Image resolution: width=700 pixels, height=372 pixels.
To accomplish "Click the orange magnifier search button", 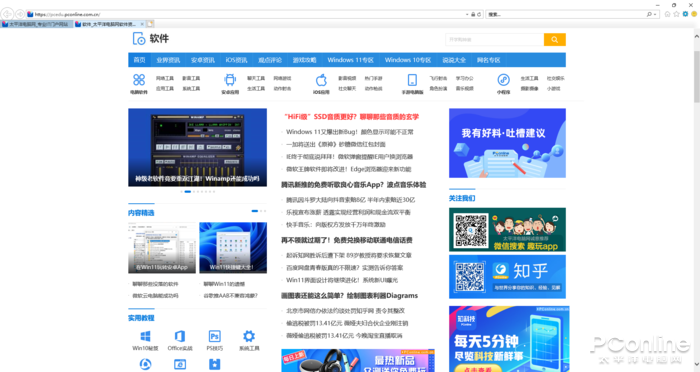I will pyautogui.click(x=554, y=39).
